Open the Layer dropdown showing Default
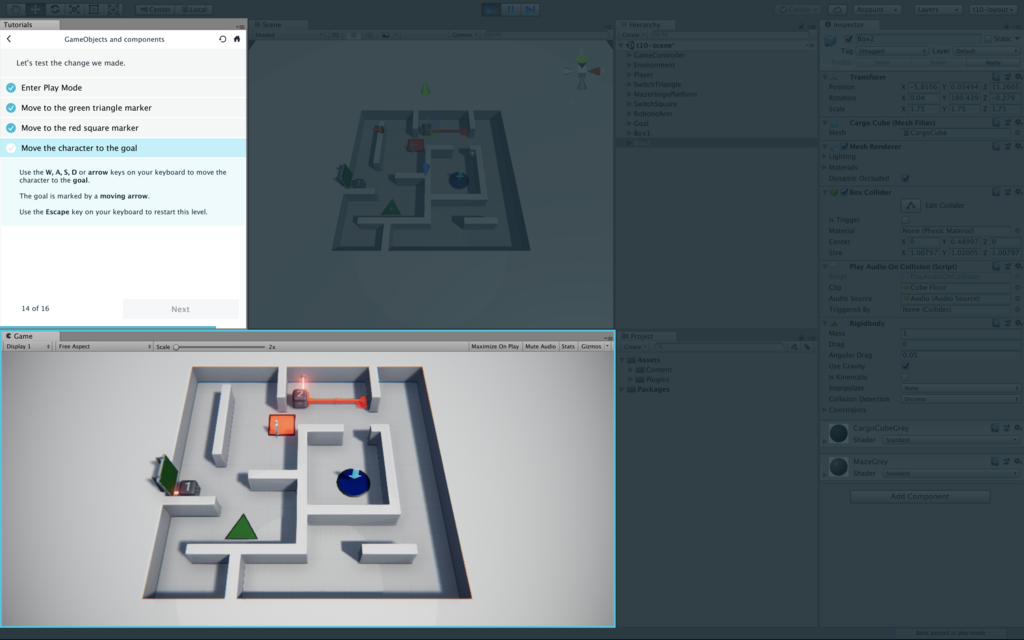 click(x=986, y=51)
